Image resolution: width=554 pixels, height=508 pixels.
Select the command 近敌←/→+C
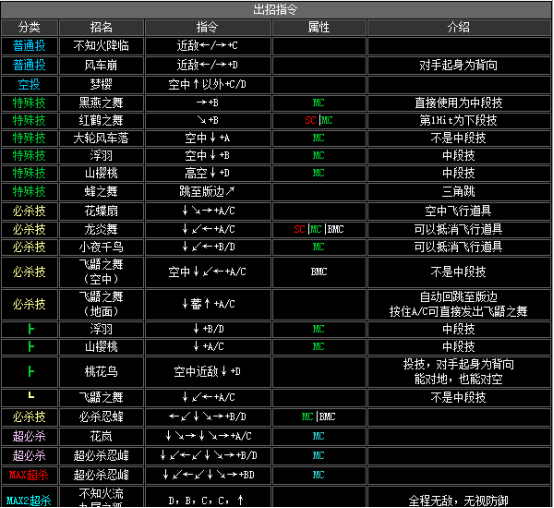point(207,46)
